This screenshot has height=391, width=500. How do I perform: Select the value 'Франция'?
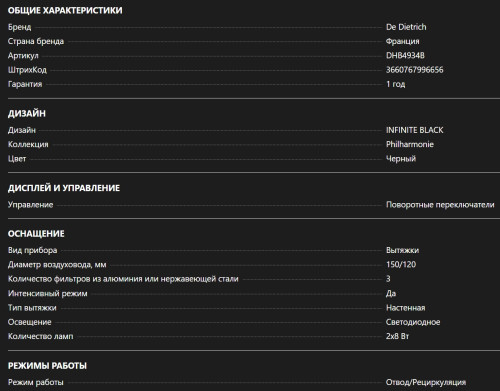(403, 41)
